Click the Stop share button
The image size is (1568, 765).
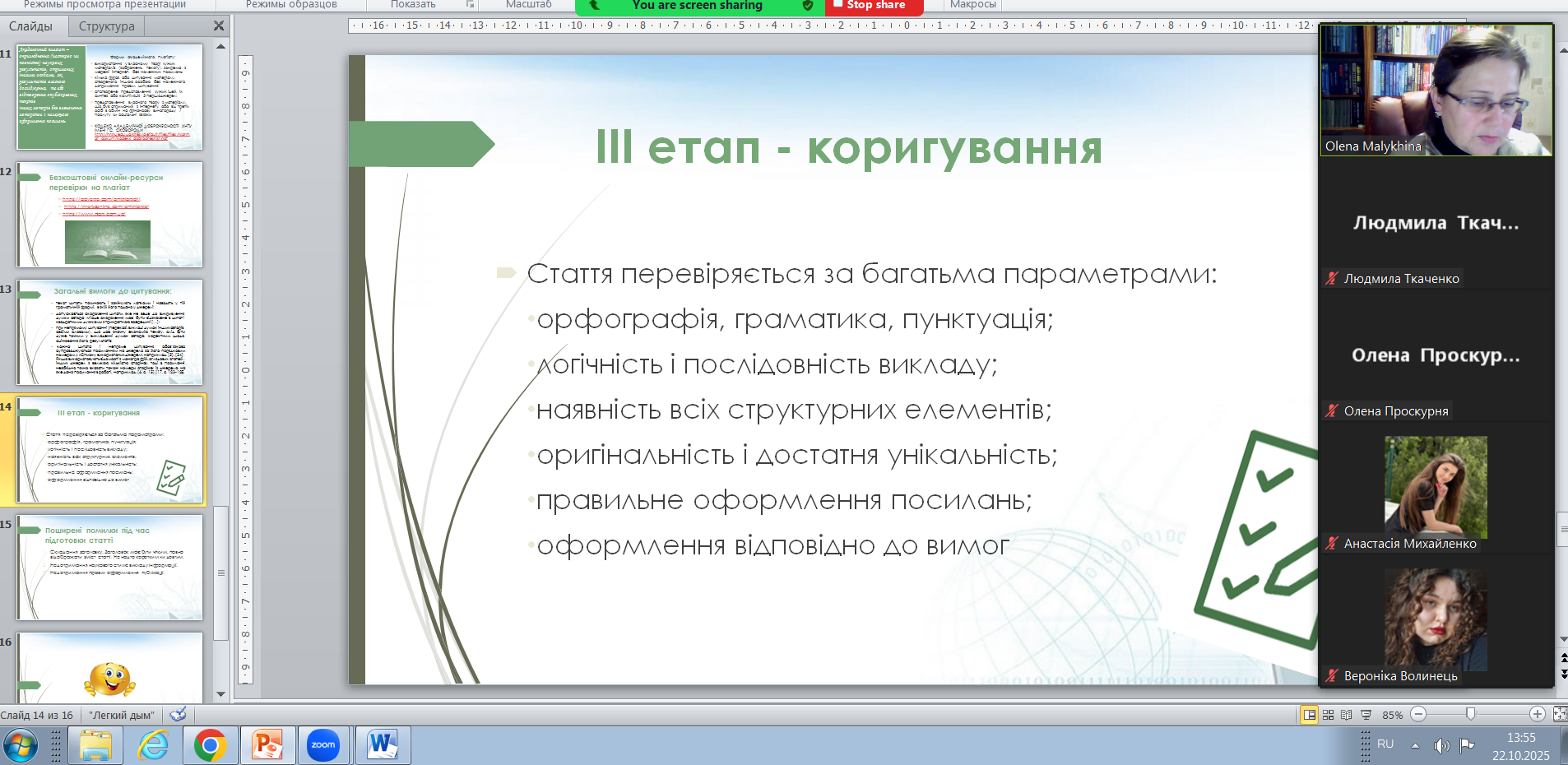[x=874, y=6]
